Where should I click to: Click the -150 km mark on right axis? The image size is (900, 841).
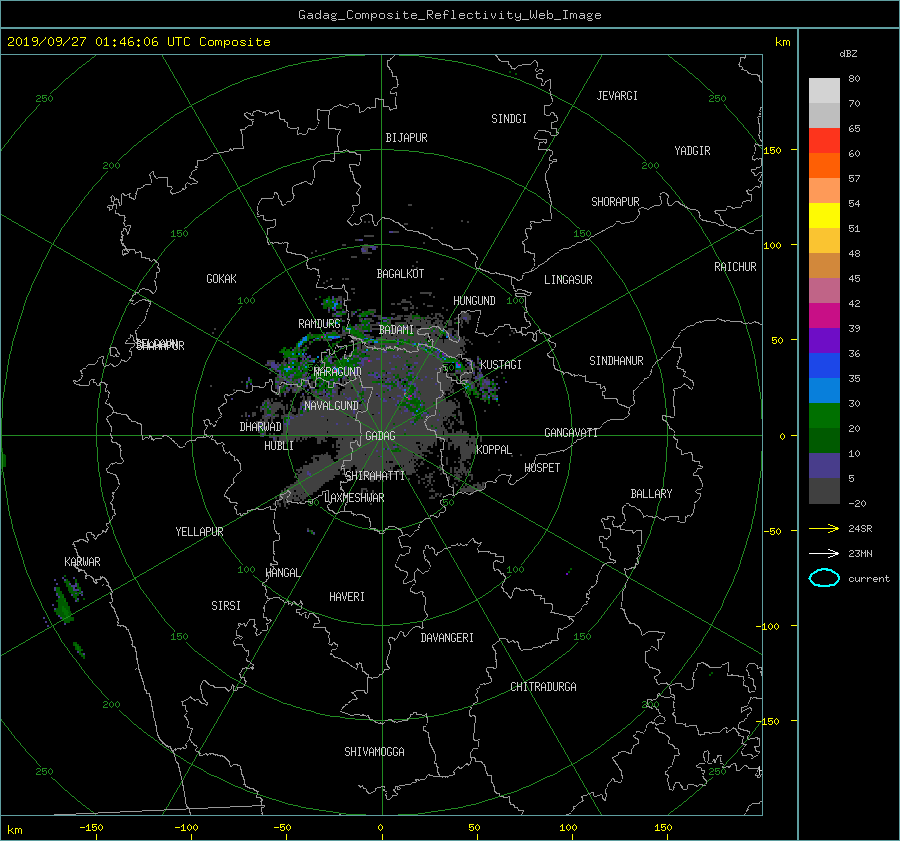coord(769,721)
